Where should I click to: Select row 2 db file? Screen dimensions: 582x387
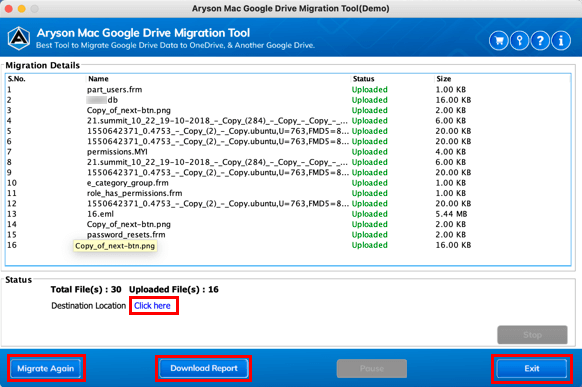pos(288,100)
